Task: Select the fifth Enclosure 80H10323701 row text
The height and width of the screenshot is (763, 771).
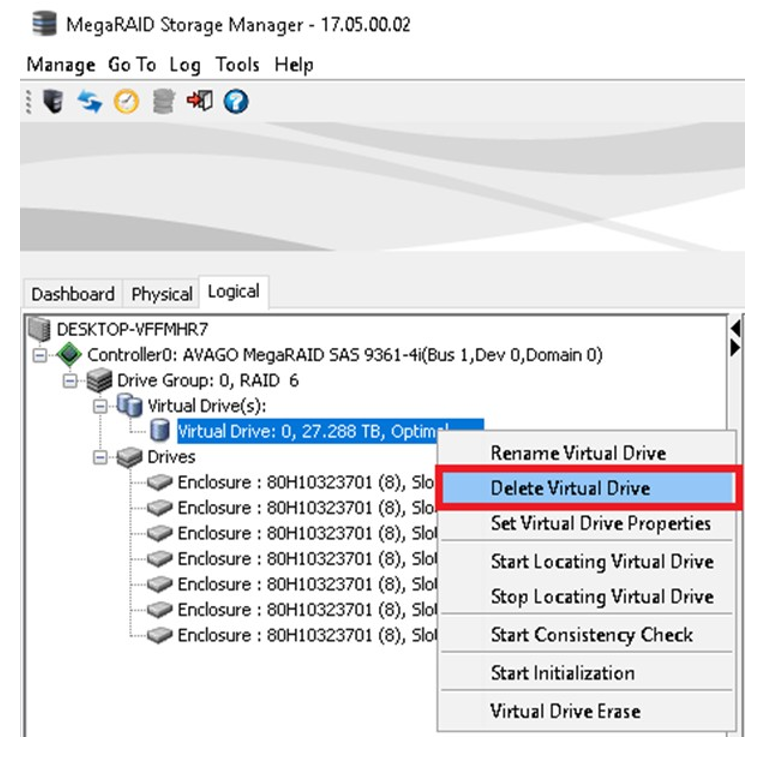Action: click(307, 585)
